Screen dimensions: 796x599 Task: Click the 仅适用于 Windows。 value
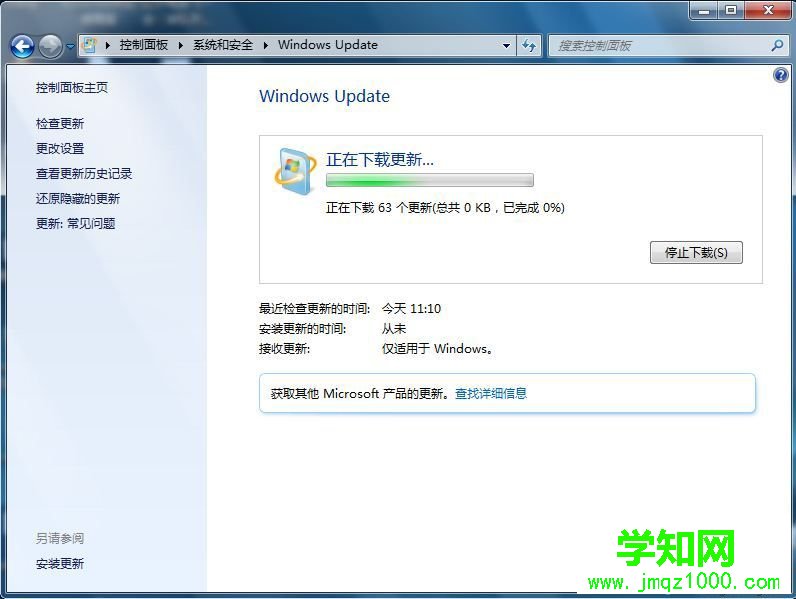tap(438, 349)
